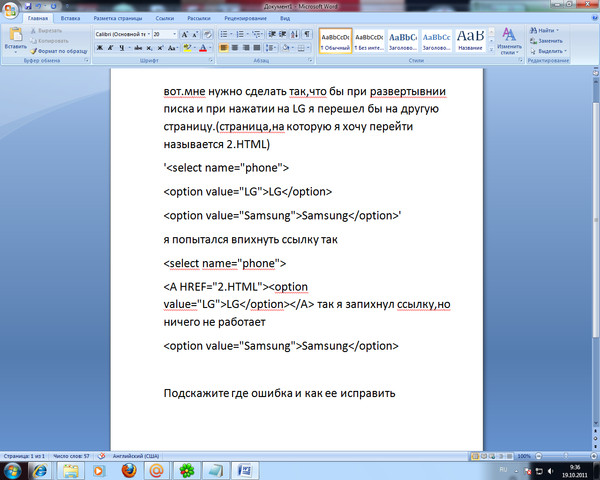Toggle underline Ч formatting
This screenshot has height=480, width=600.
click(121, 48)
